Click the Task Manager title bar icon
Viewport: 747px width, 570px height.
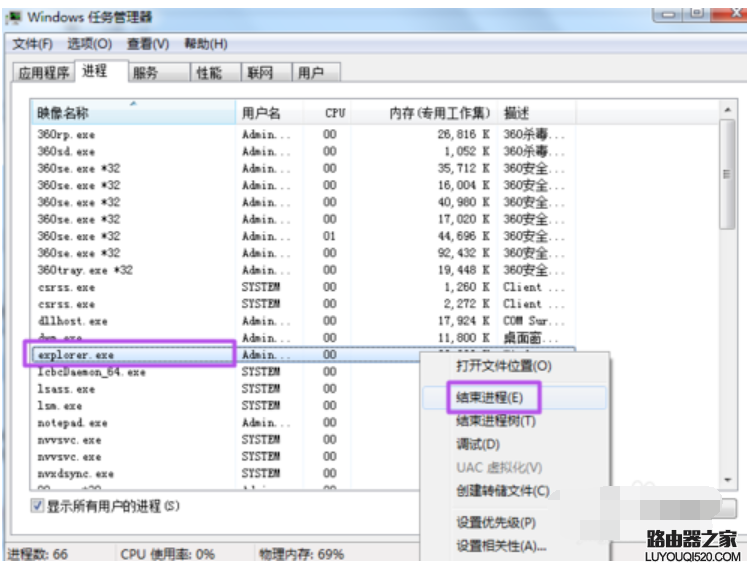coord(15,18)
